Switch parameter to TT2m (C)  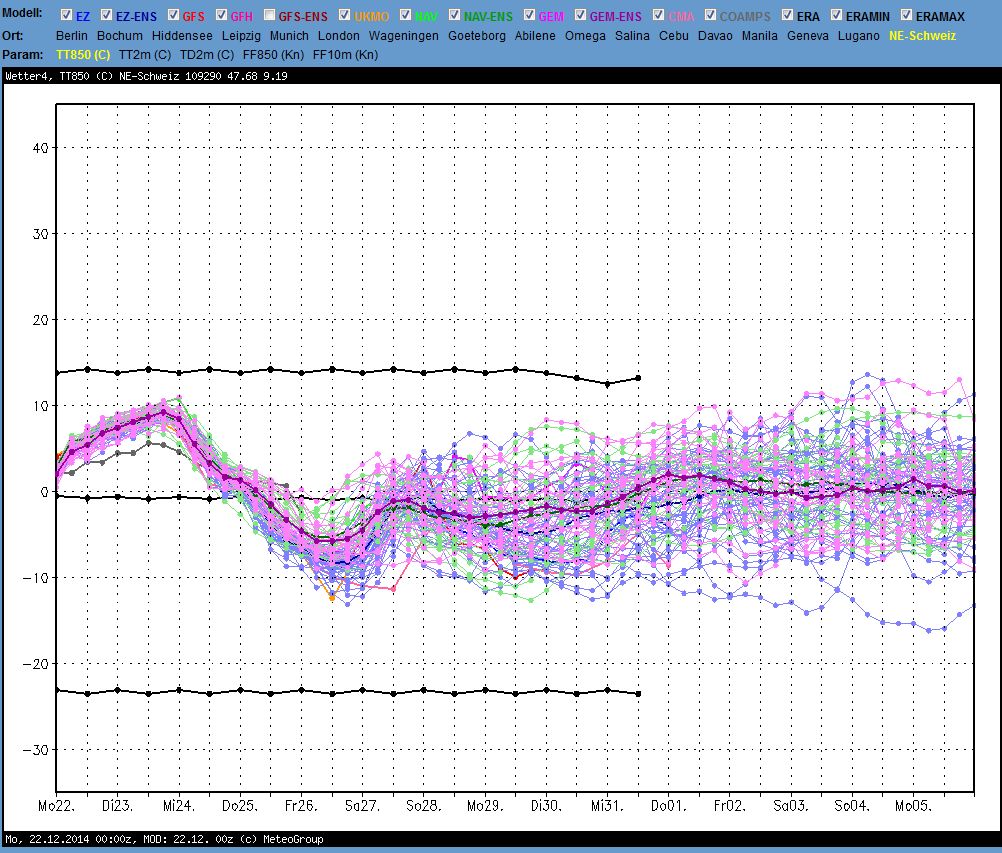[x=145, y=55]
